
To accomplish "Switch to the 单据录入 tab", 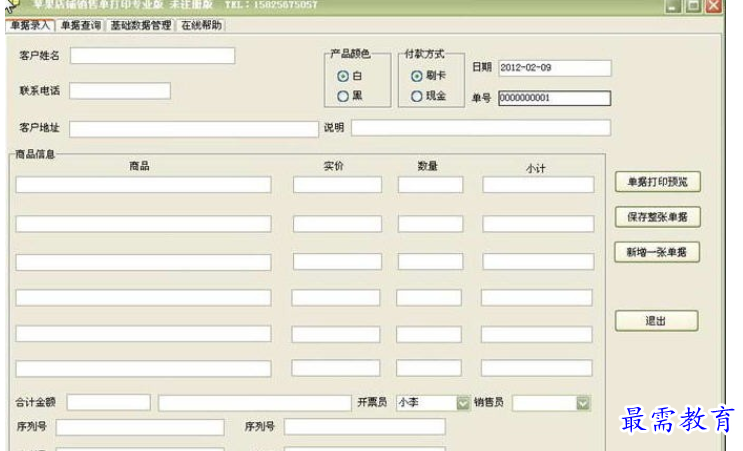I will (30, 25).
